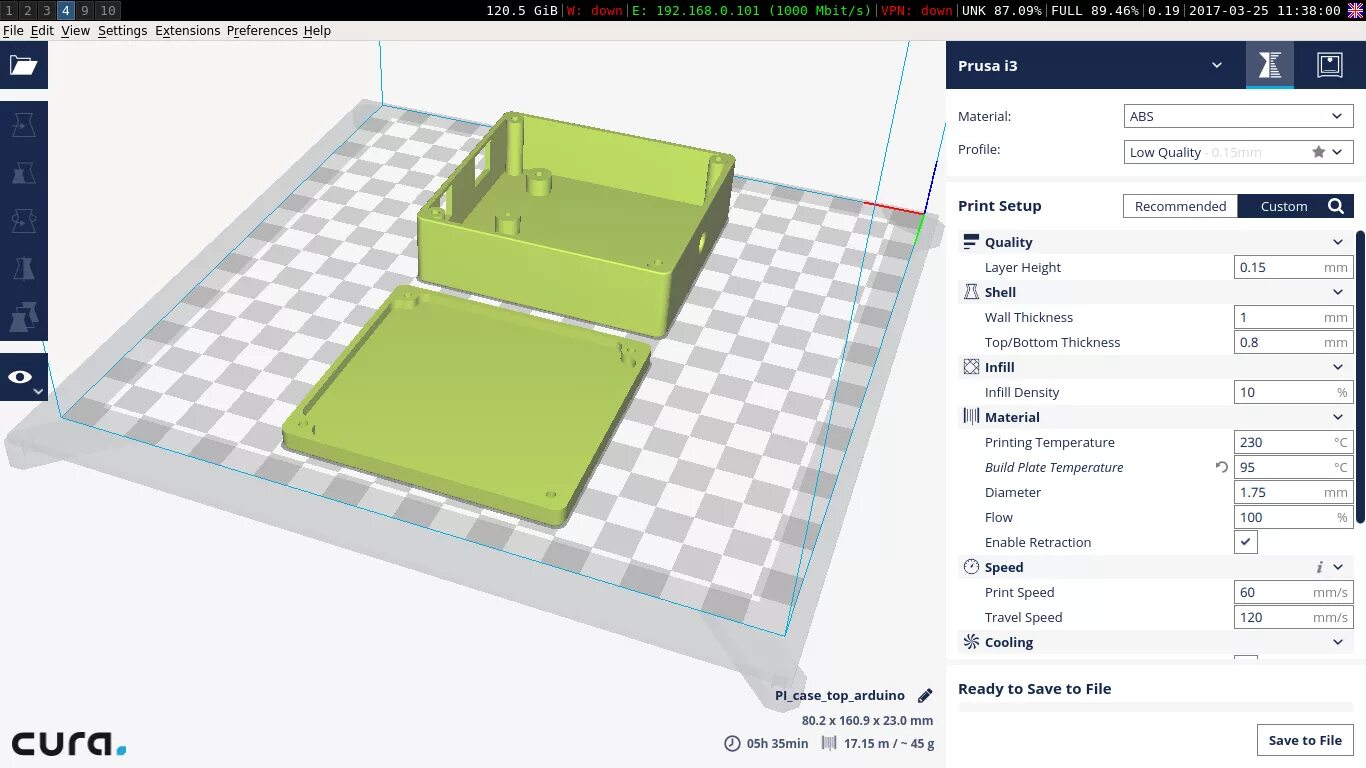The width and height of the screenshot is (1366, 768).
Task: Open the Extensions menu
Action: click(x=187, y=31)
